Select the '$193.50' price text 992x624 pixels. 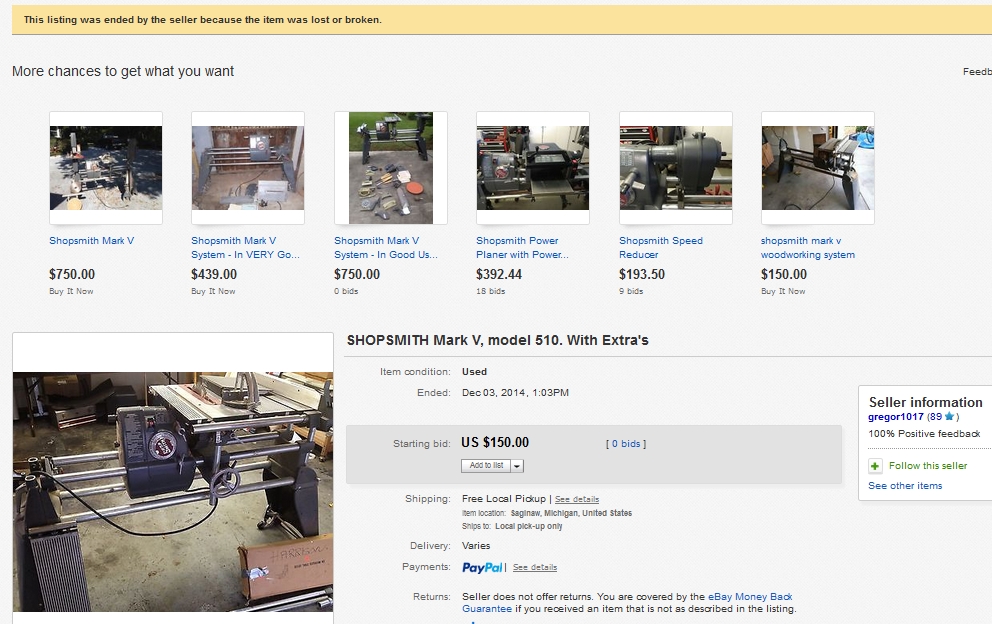[642, 274]
